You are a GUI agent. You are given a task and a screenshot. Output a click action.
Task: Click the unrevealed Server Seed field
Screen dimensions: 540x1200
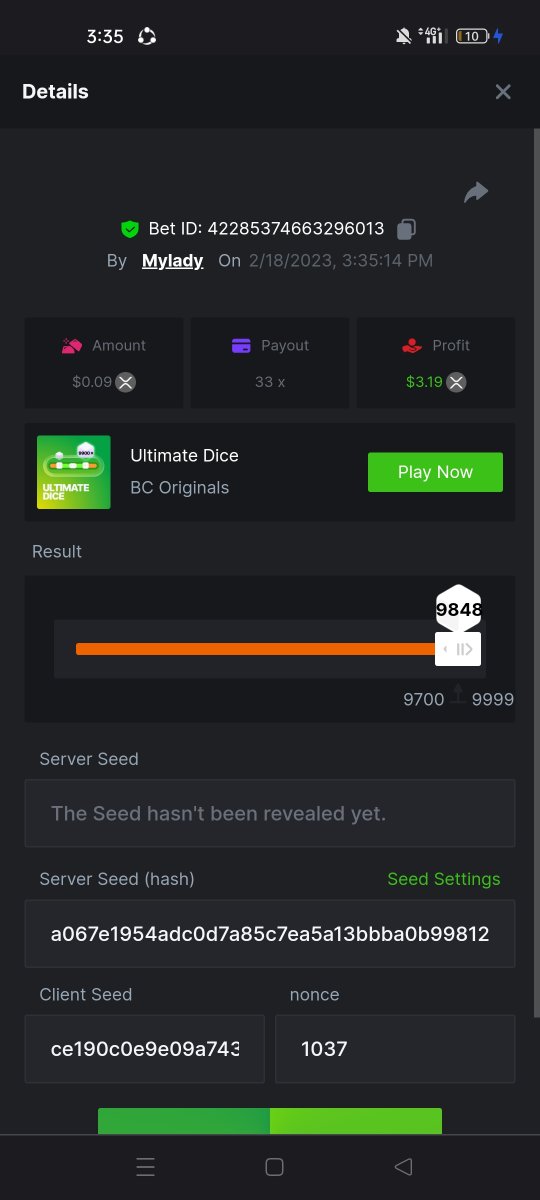coord(270,814)
